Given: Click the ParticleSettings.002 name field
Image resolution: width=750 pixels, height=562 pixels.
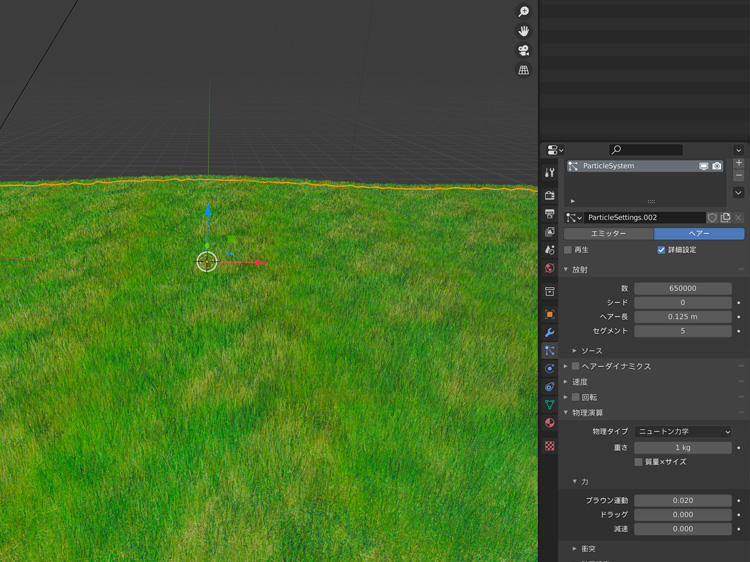Looking at the screenshot, I should pyautogui.click(x=643, y=217).
